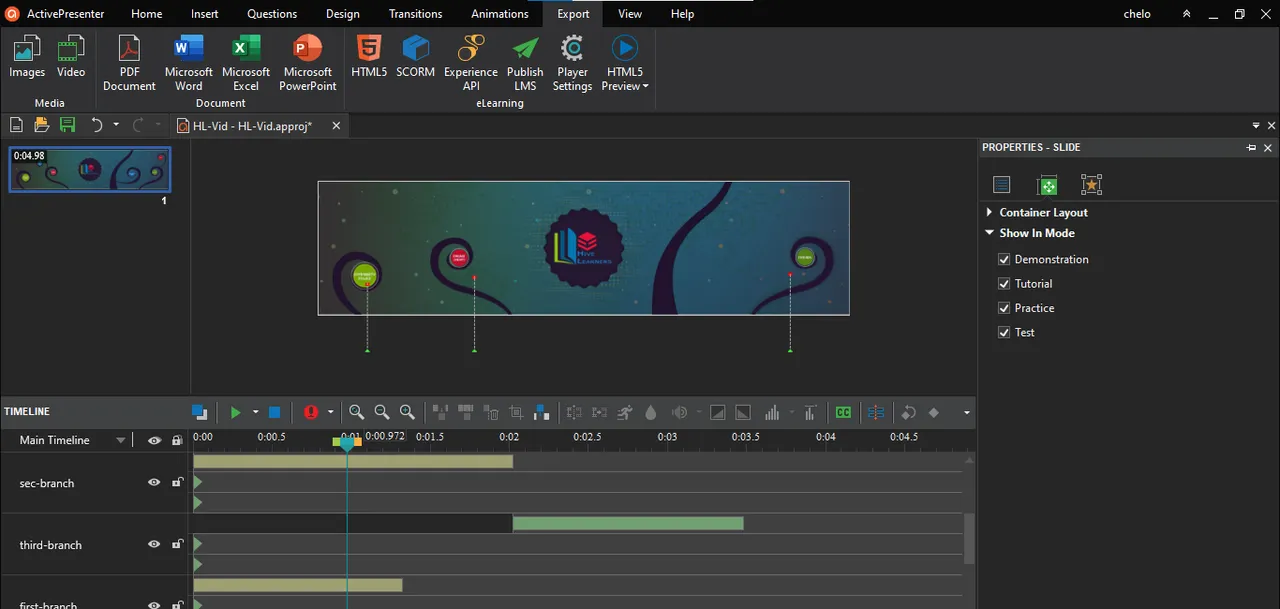Screen dimensions: 1280x609
Task: Switch to the Design ribbon tab
Action: pos(343,14)
